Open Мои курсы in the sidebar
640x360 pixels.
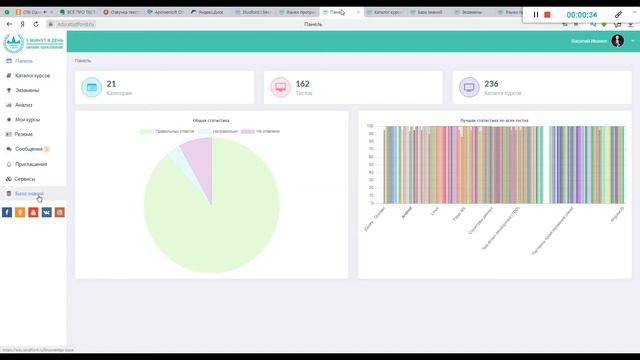pyautogui.click(x=27, y=120)
